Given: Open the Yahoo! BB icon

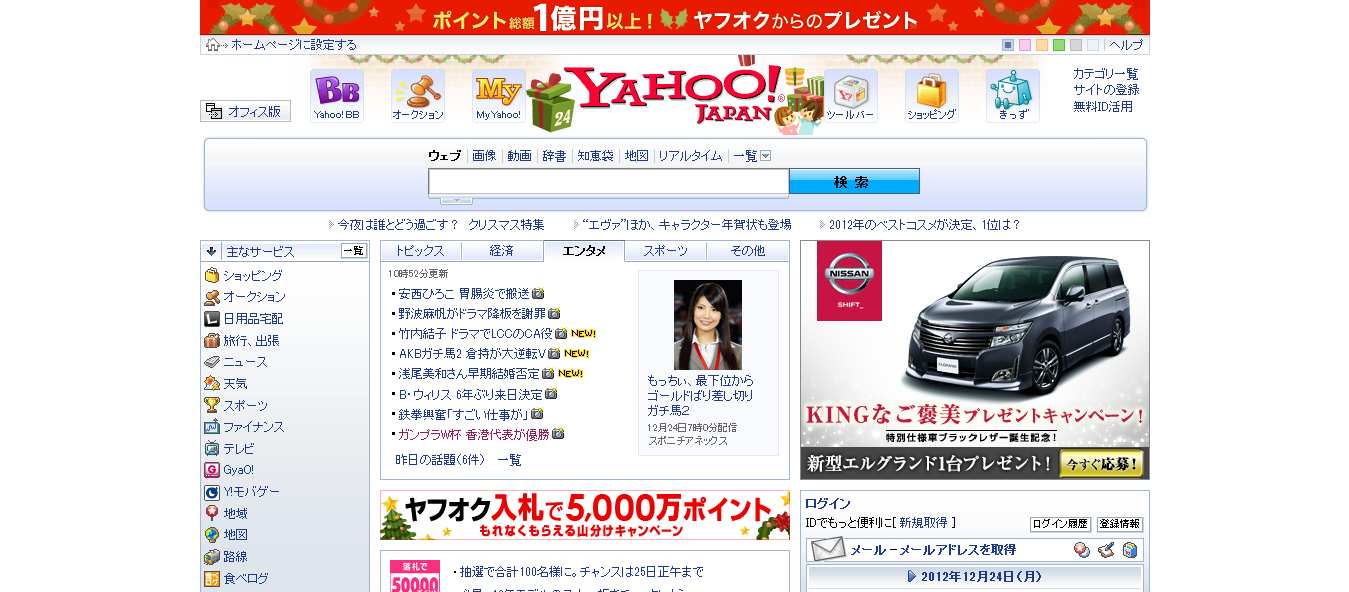Looking at the screenshot, I should coord(336,95).
